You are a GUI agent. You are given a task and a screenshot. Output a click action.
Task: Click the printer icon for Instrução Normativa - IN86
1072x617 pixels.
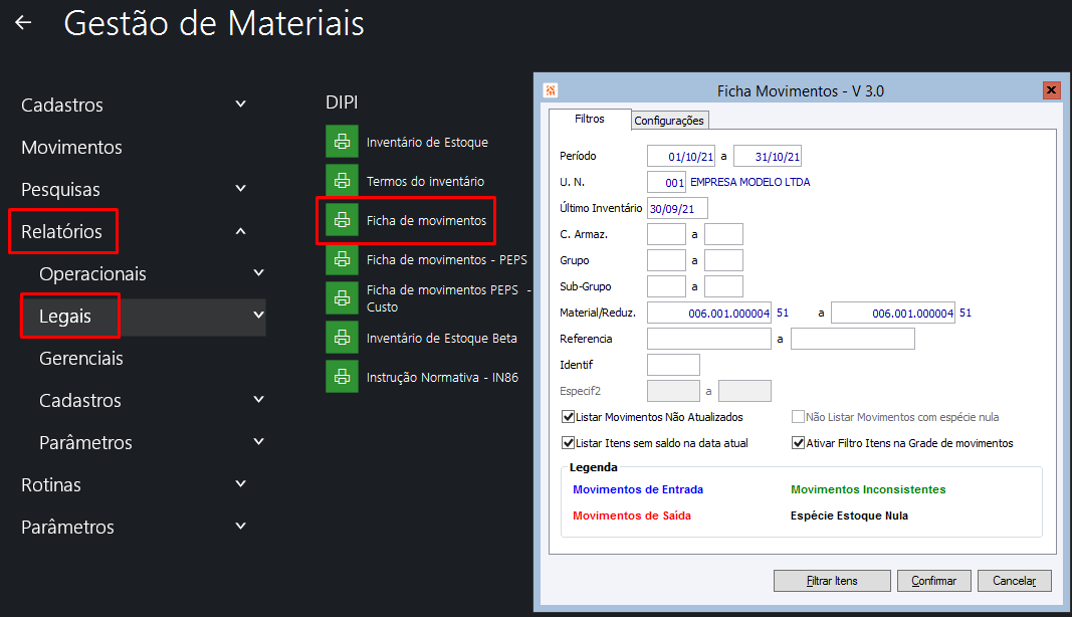click(x=342, y=376)
